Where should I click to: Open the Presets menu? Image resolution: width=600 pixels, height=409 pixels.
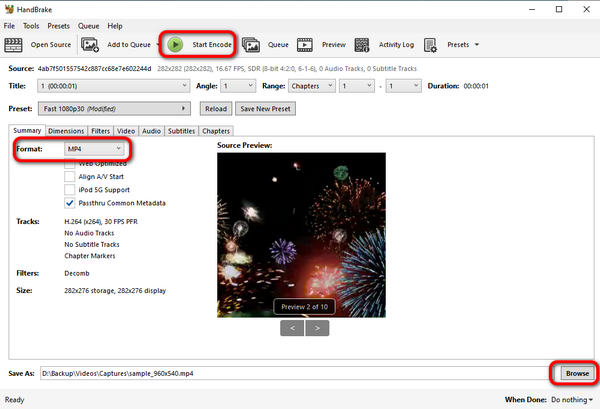[x=59, y=26]
